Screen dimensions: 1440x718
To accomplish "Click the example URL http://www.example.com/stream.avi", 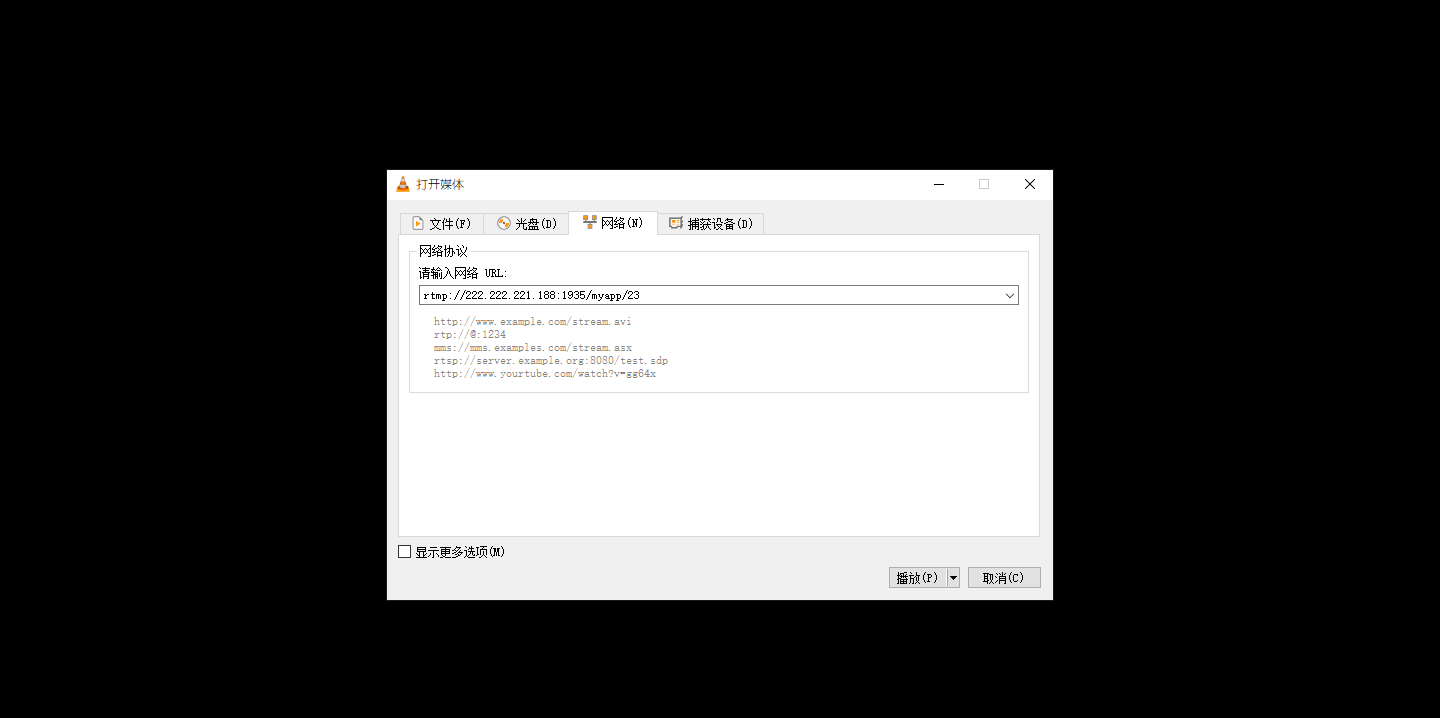I will 531,321.
